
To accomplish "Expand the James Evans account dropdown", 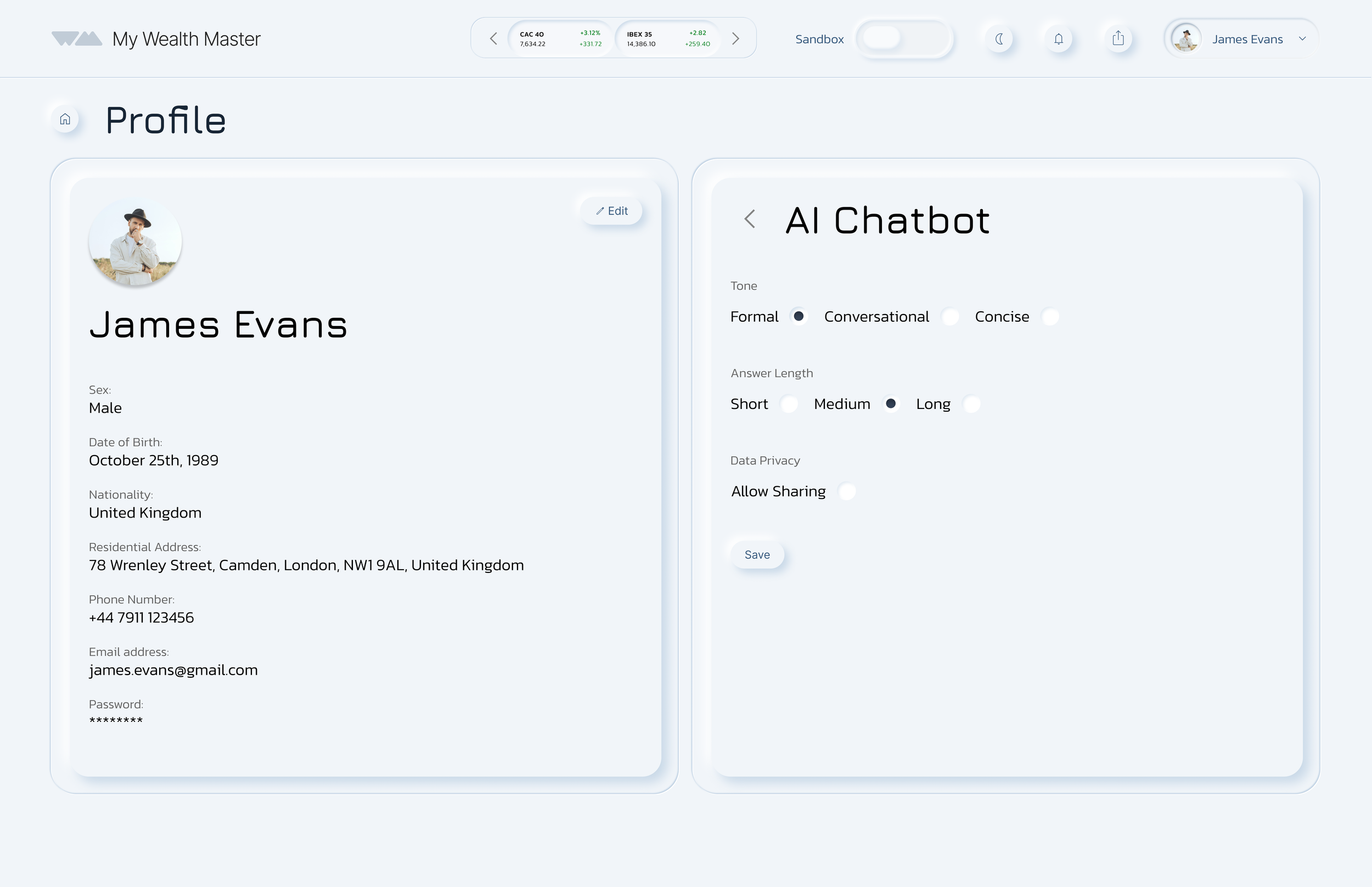I will [1302, 39].
